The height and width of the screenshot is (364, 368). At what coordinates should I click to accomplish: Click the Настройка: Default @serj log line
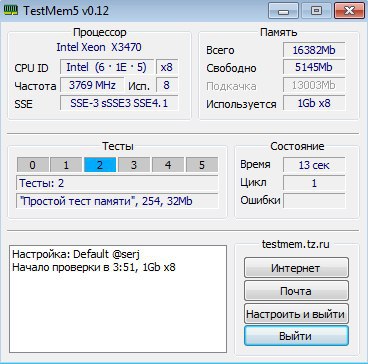[x=76, y=255]
